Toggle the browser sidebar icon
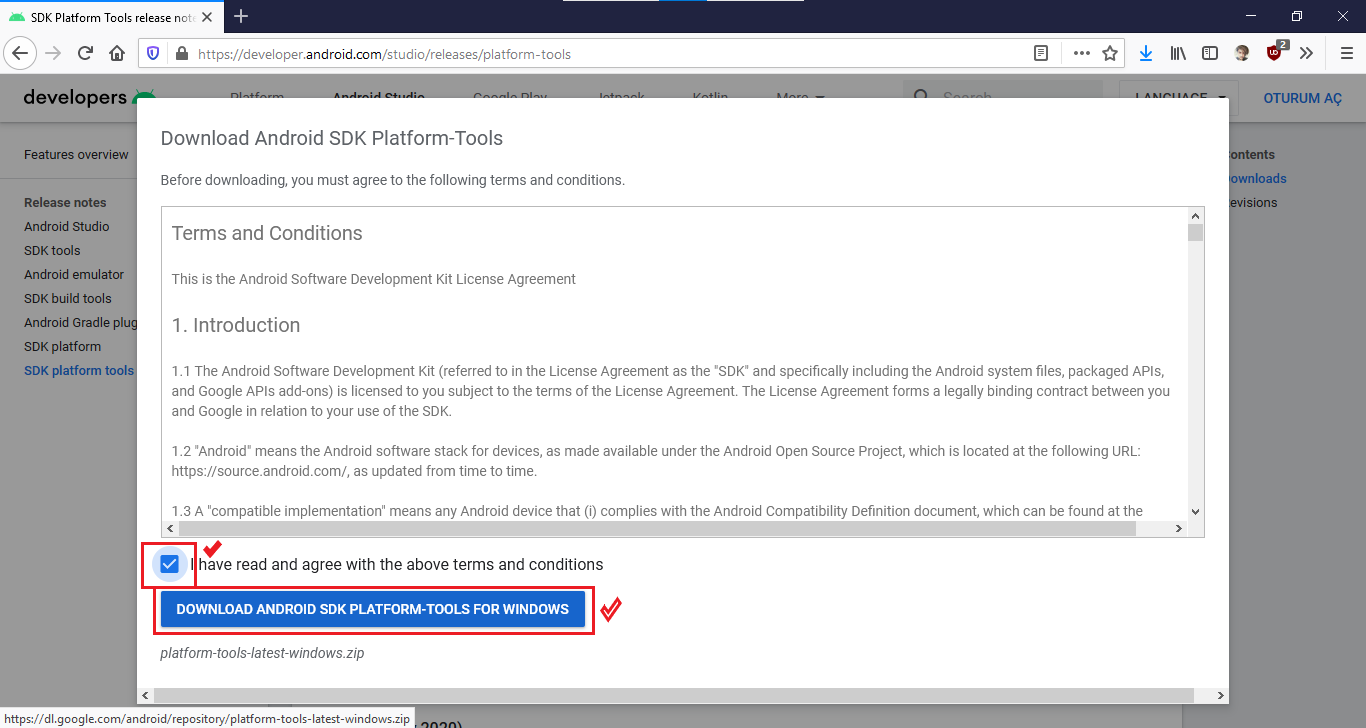The width and height of the screenshot is (1366, 728). point(1210,53)
